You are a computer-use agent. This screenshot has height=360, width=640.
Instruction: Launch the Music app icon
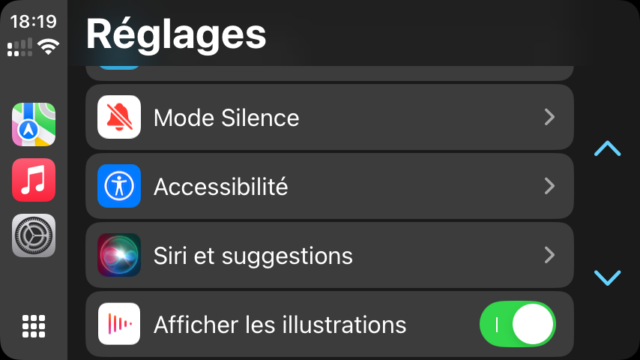pos(34,180)
